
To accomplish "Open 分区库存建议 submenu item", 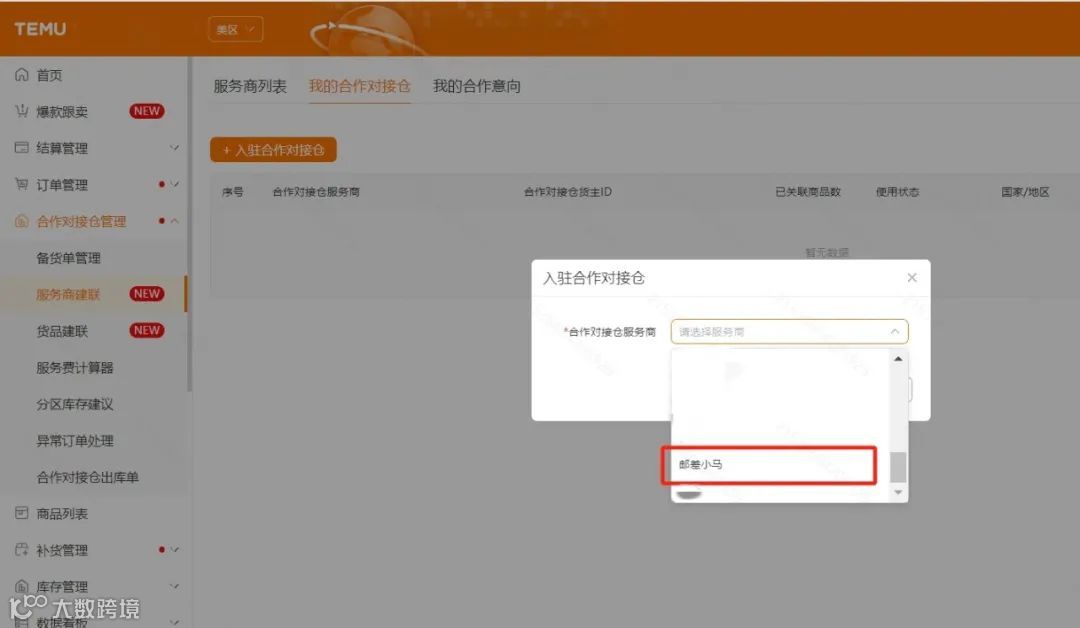I will tap(74, 404).
